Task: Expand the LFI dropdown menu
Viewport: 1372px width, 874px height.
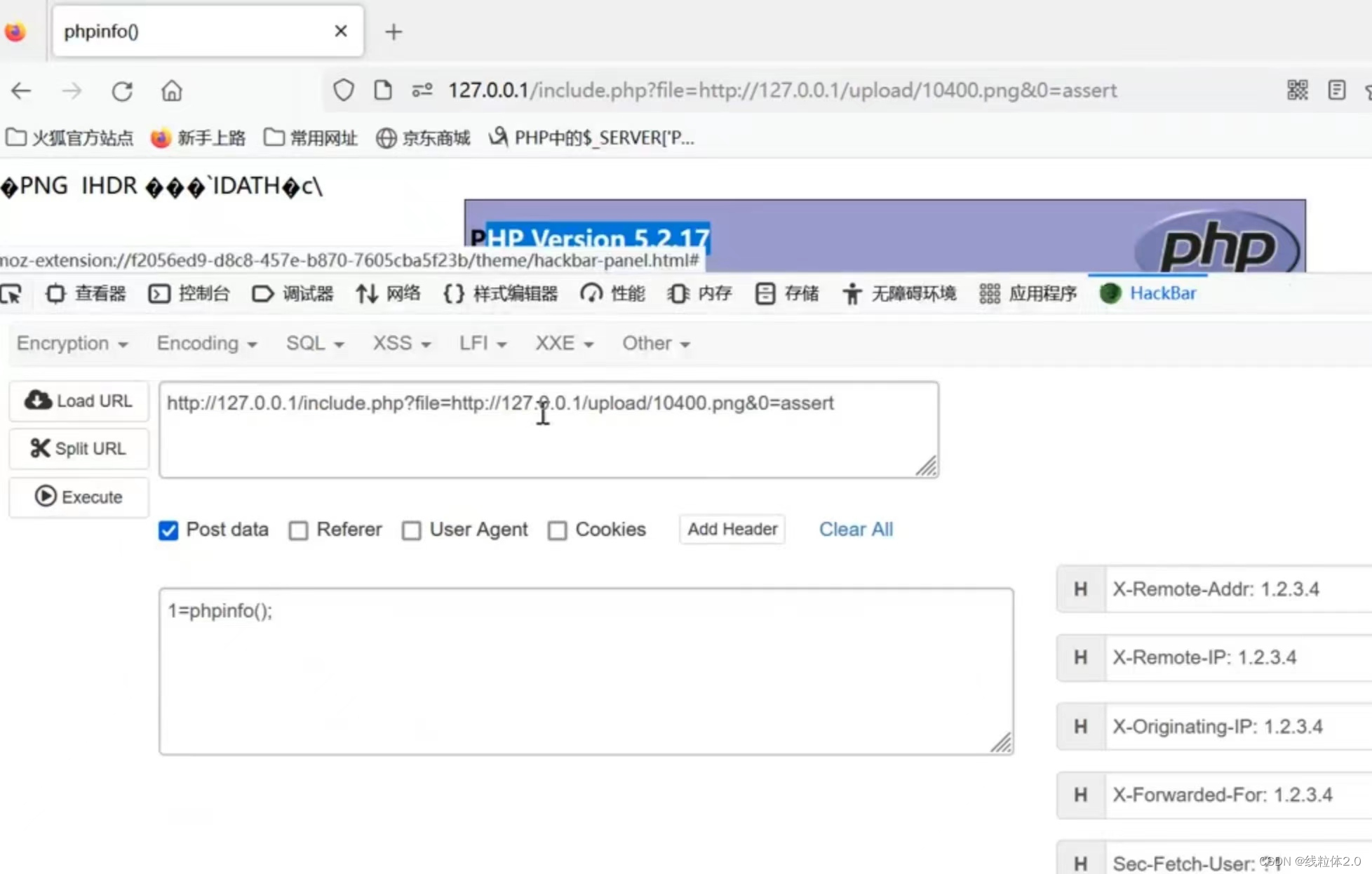Action: coord(483,343)
